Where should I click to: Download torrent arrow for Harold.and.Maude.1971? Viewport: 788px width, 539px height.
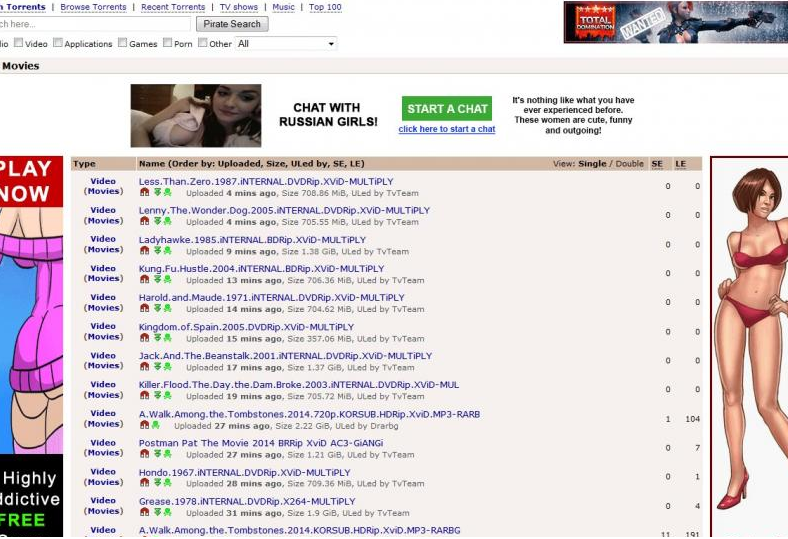tap(156, 309)
